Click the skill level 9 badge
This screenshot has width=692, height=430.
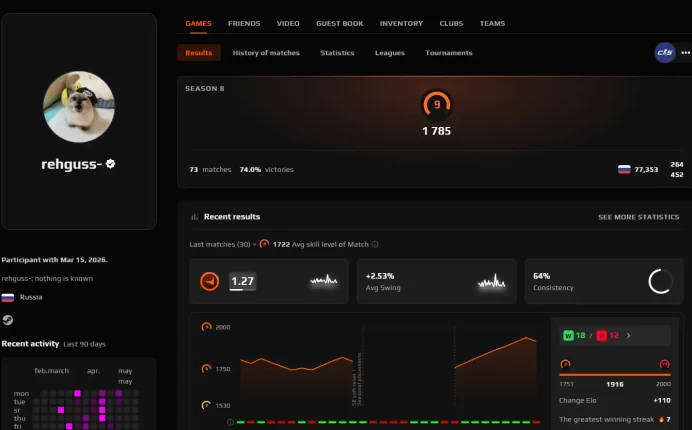tap(436, 105)
